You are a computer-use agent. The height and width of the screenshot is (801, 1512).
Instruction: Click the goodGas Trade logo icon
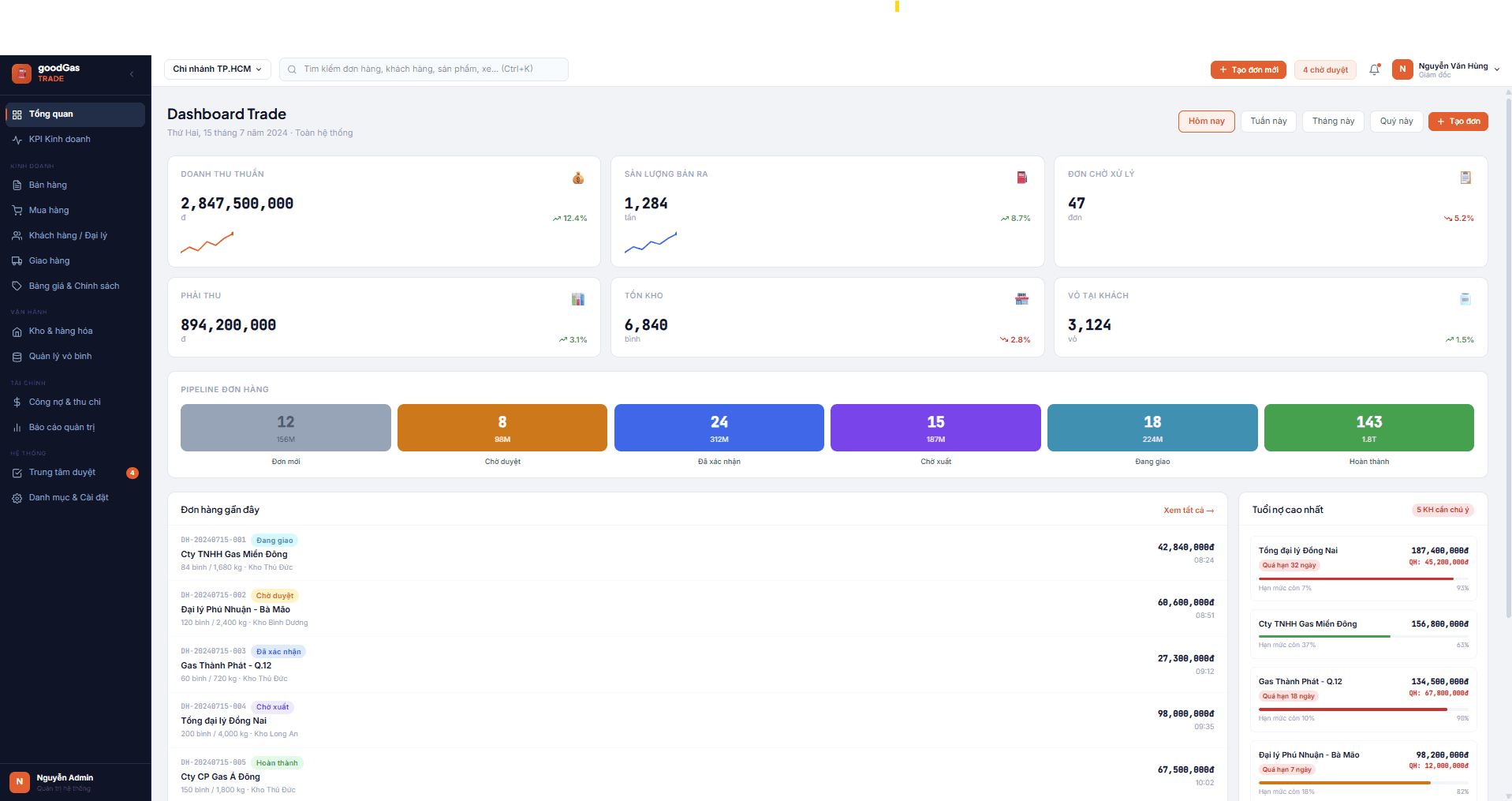pos(21,73)
